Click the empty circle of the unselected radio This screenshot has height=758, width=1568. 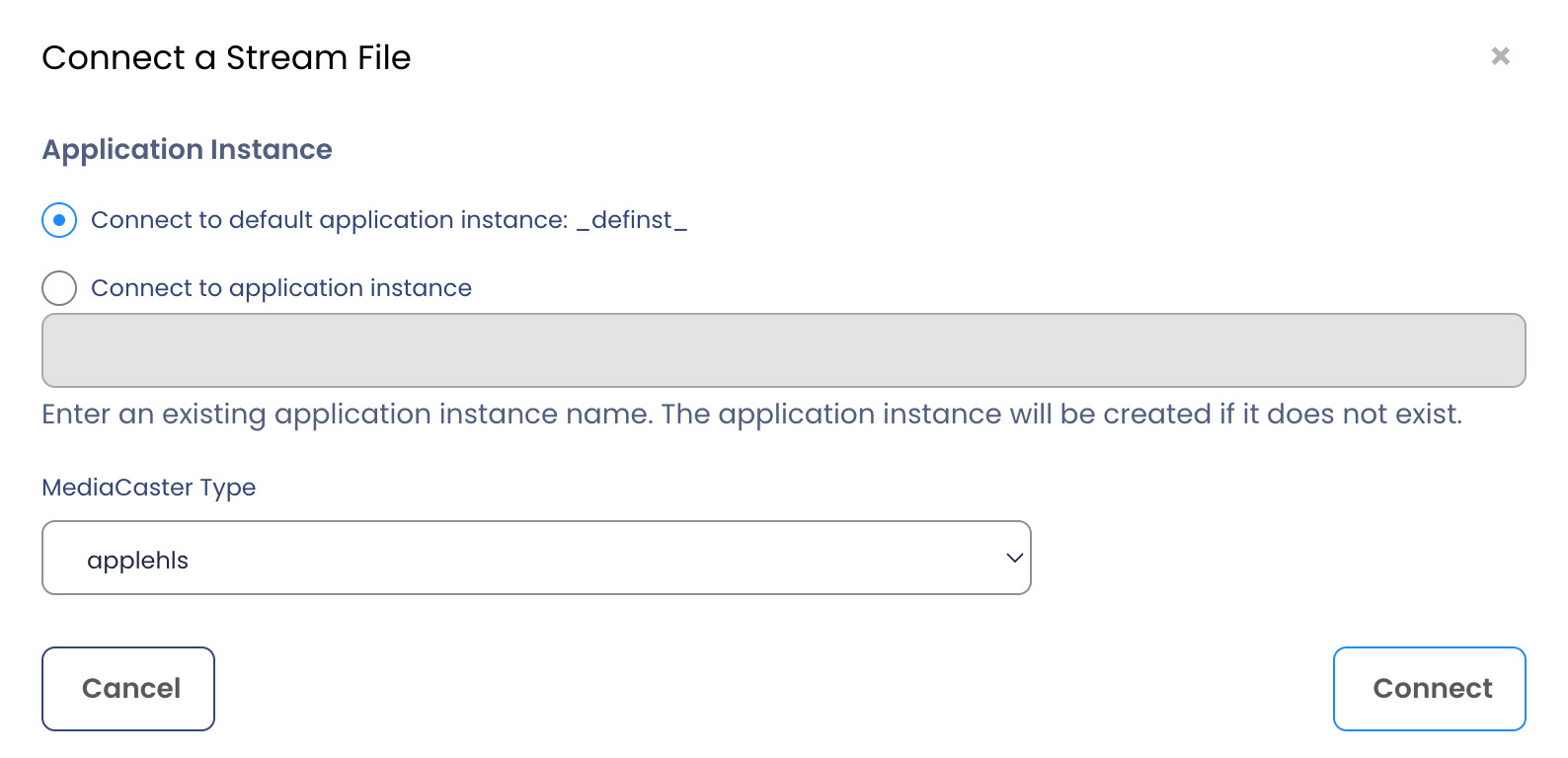click(59, 288)
